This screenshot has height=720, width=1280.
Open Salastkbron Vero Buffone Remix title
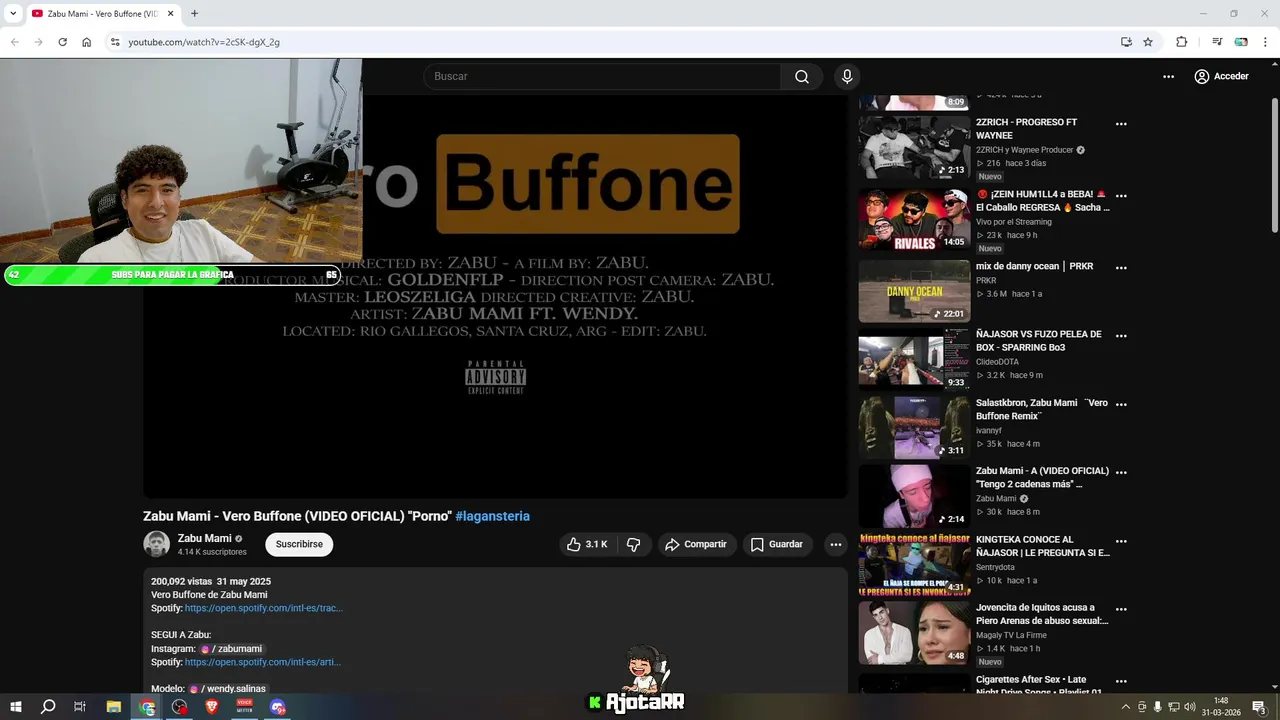tap(1042, 409)
